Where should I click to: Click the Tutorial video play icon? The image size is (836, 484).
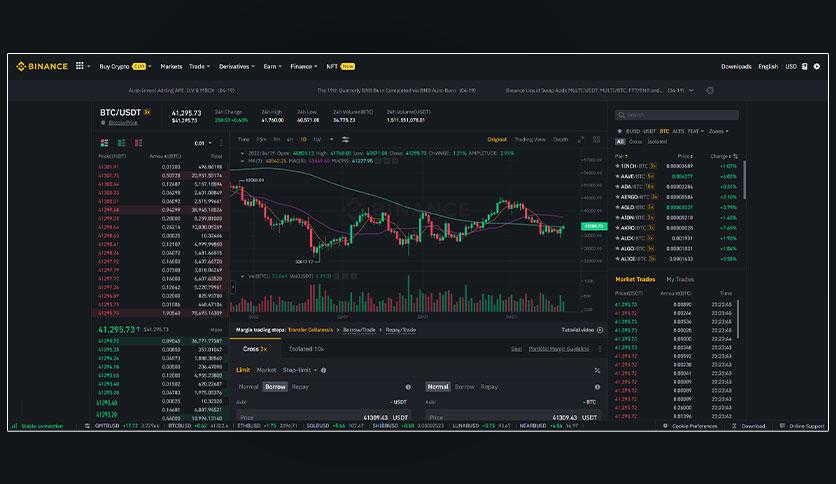600,330
